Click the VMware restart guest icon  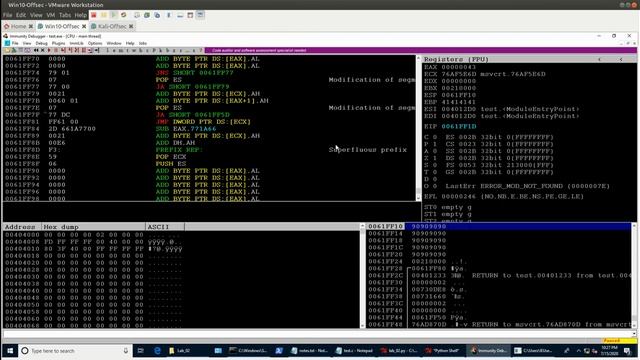[x=124, y=15]
